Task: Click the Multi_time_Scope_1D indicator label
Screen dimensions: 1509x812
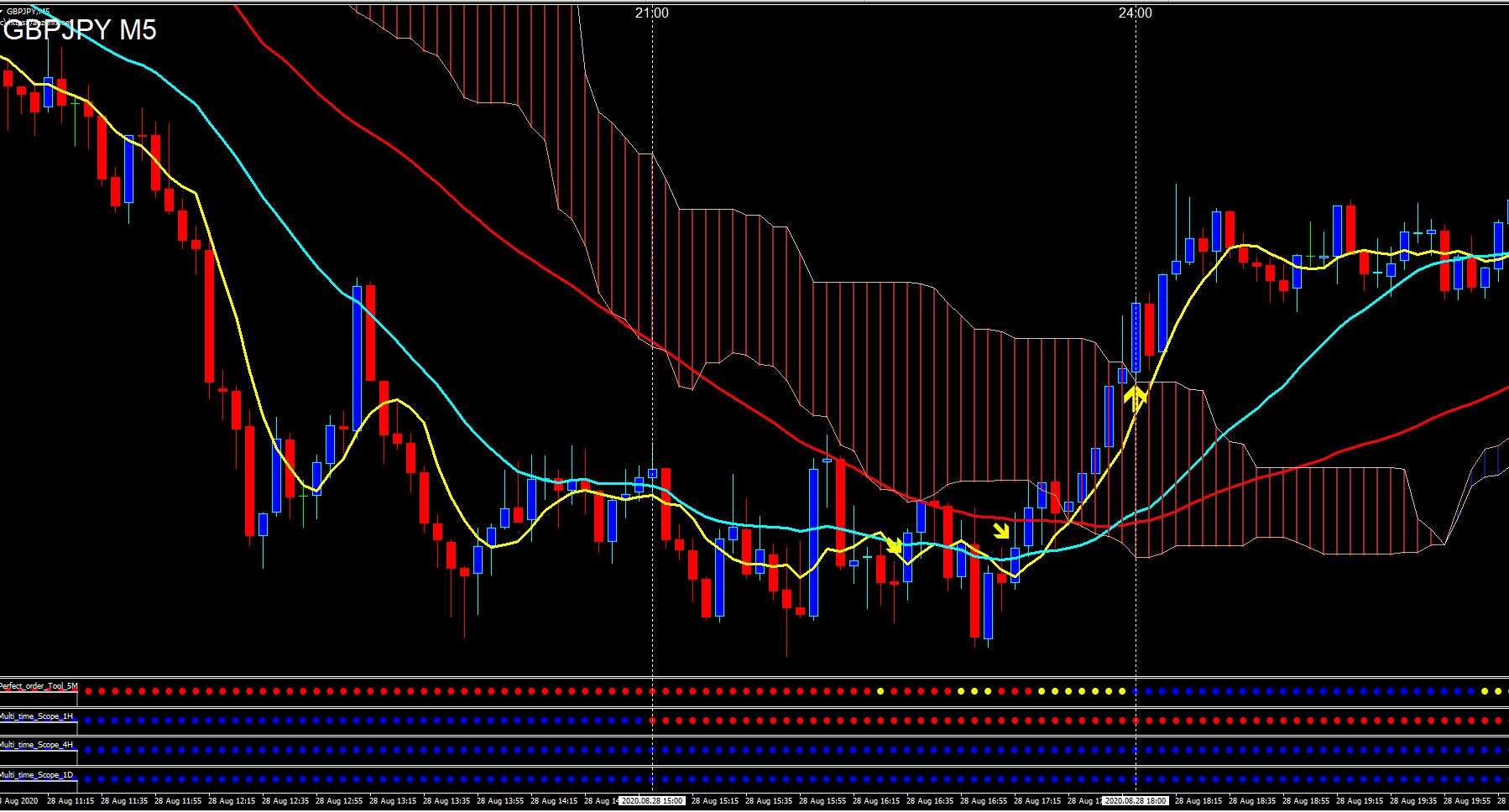Action: (37, 775)
